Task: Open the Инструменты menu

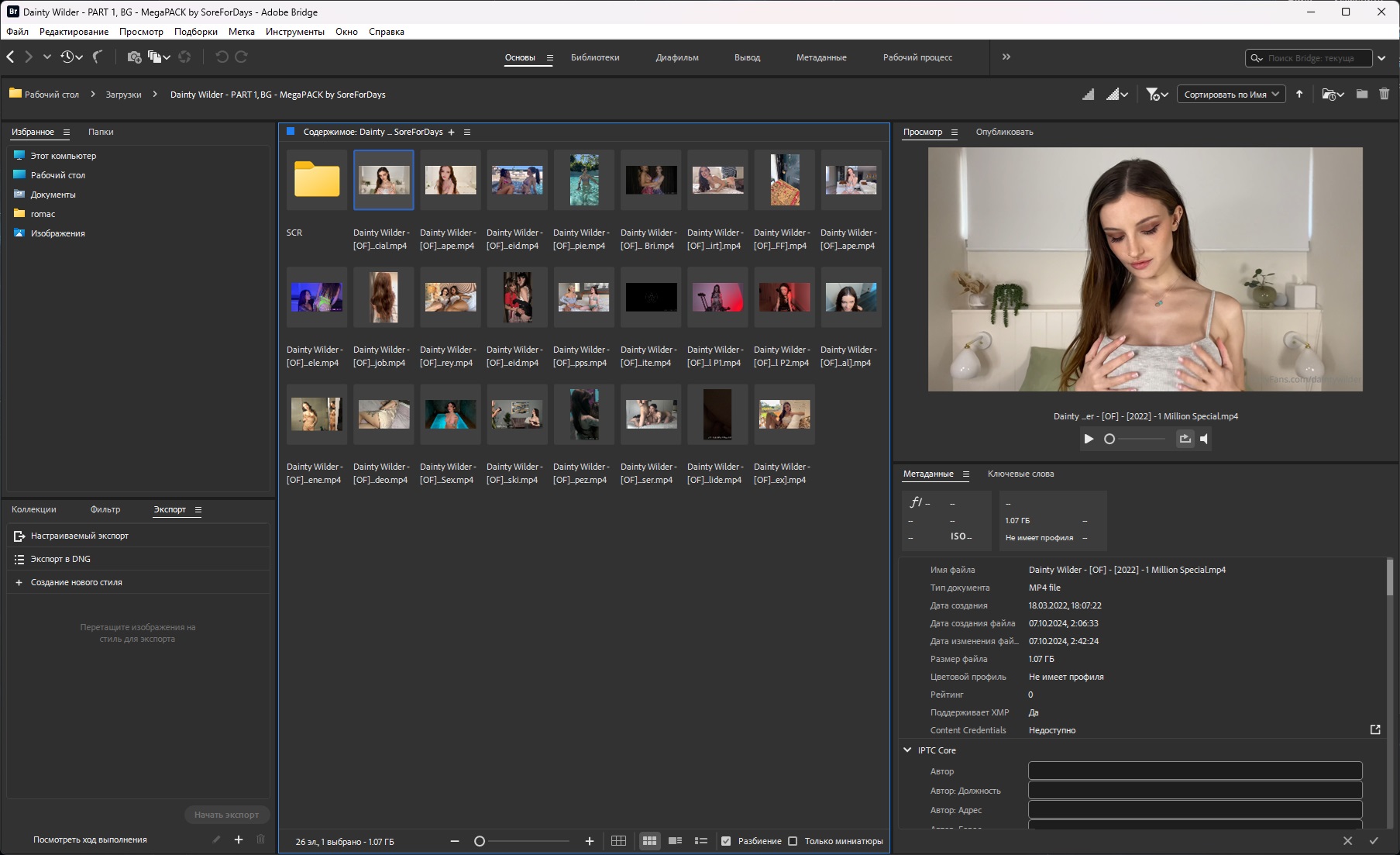Action: tap(294, 32)
